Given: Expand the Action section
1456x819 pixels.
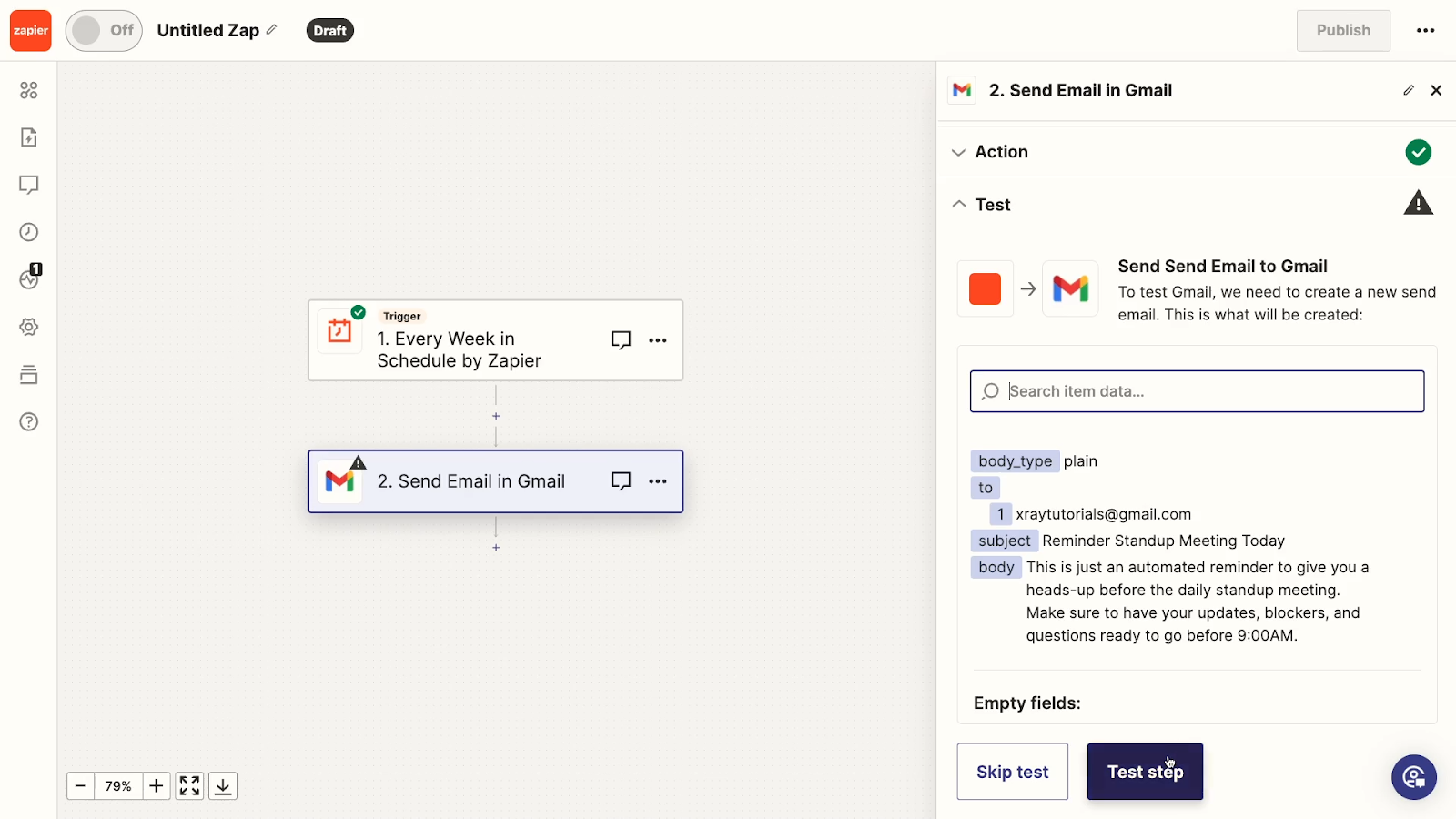Looking at the screenshot, I should [x=1196, y=152].
